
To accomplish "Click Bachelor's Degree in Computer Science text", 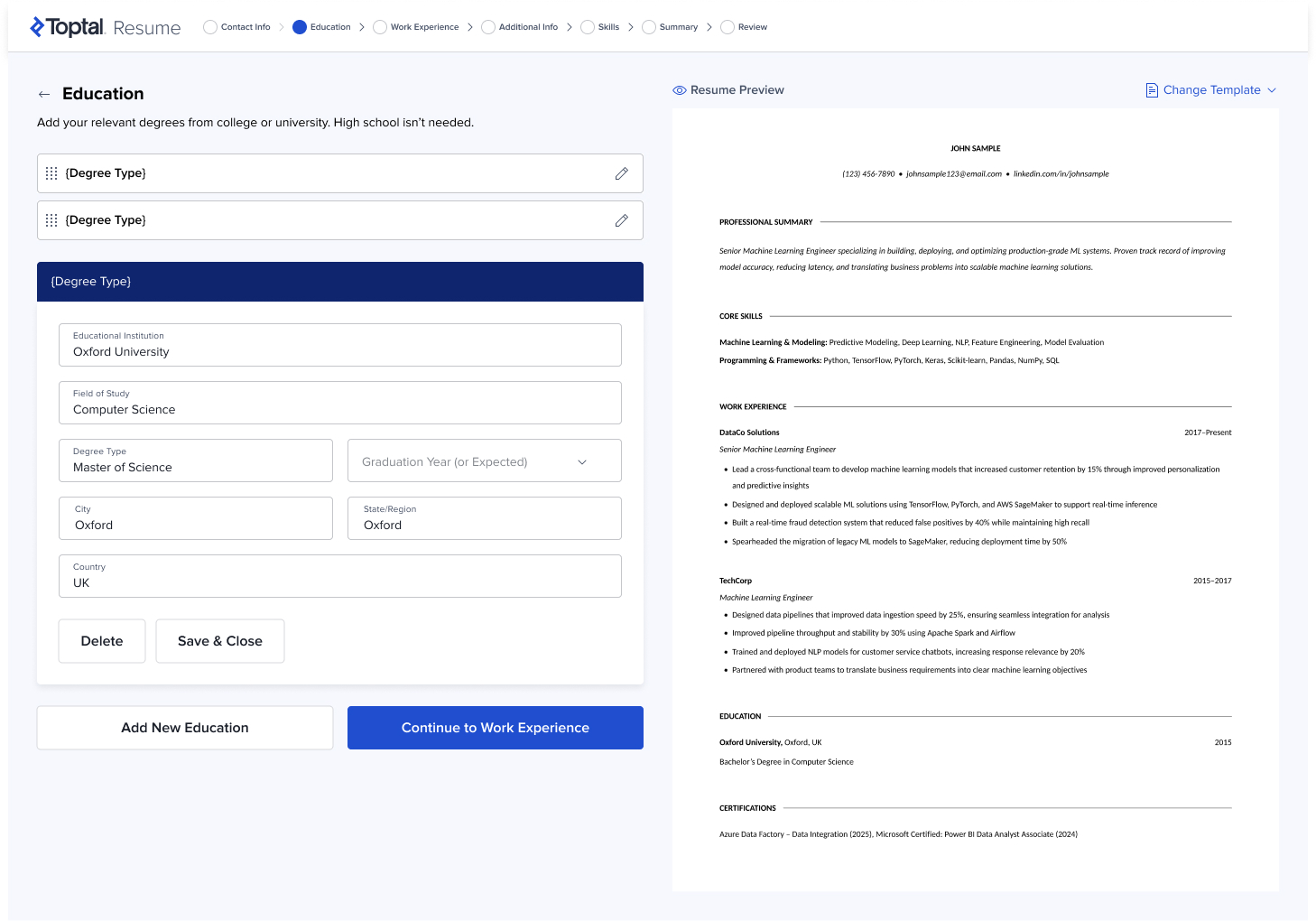I will 786,762.
